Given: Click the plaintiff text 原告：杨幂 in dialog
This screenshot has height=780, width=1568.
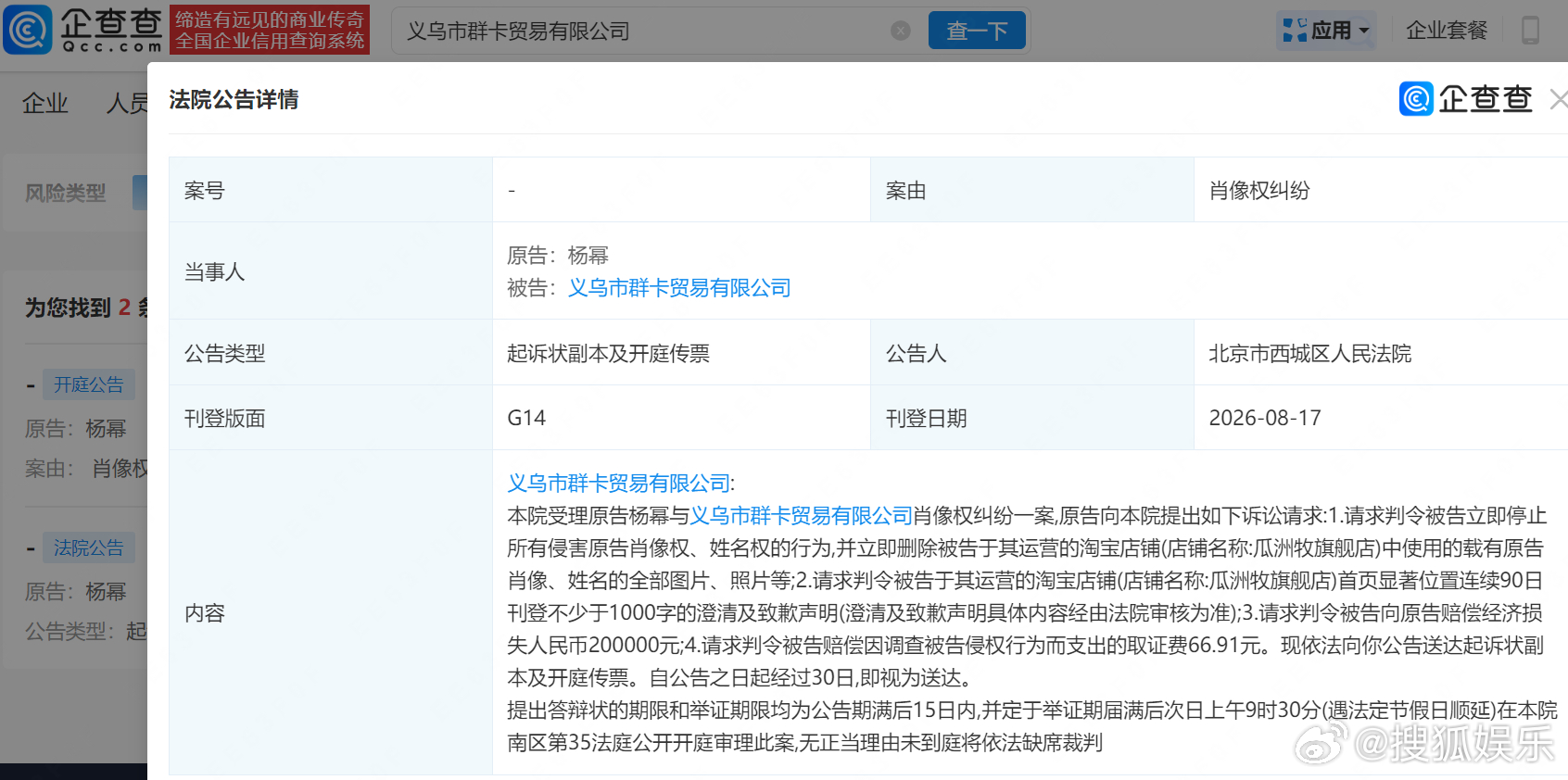Looking at the screenshot, I should (558, 255).
